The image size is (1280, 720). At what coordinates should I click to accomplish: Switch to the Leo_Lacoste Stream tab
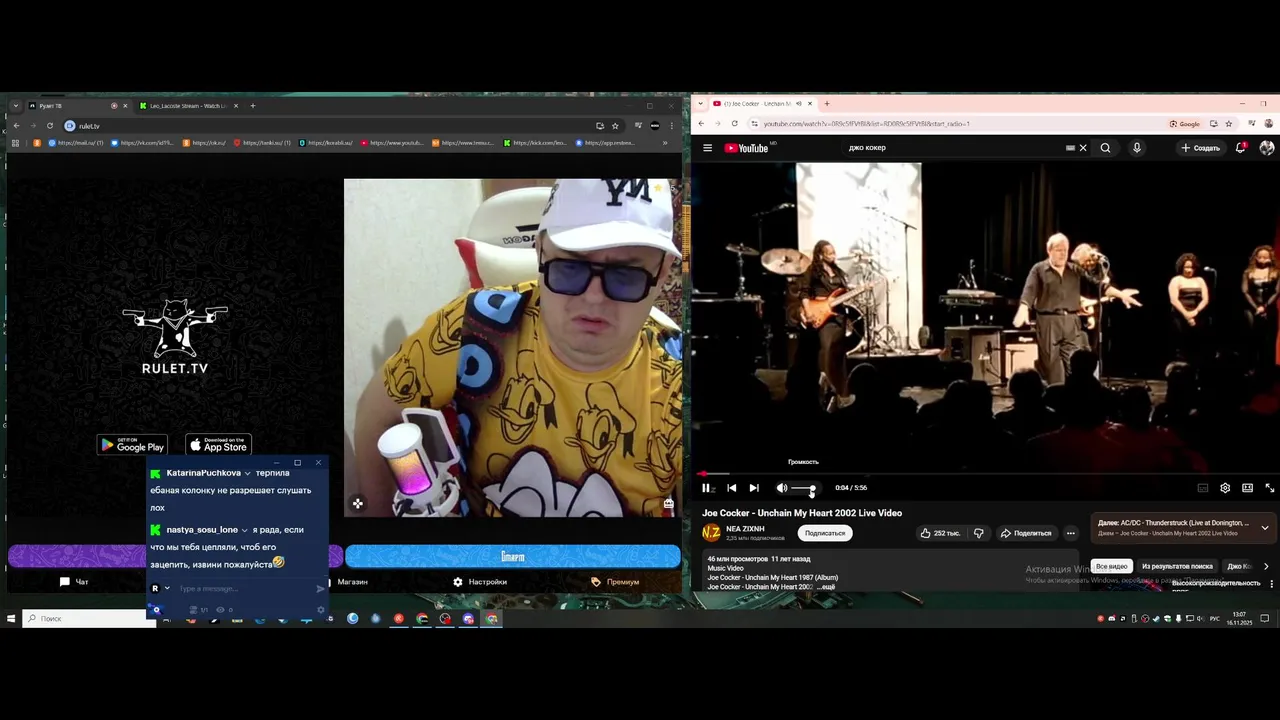coord(188,106)
